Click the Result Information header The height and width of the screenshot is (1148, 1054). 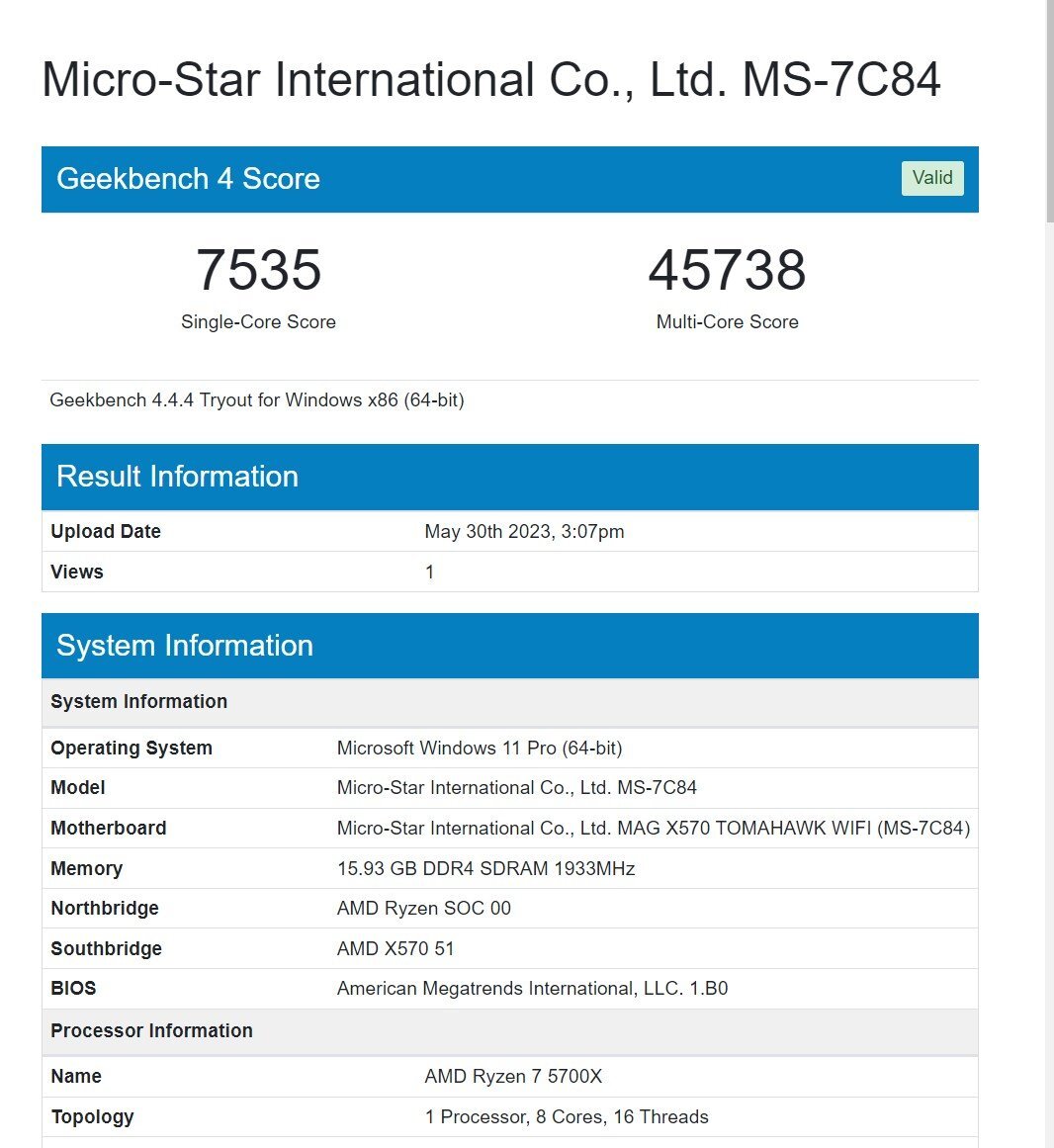[x=509, y=477]
